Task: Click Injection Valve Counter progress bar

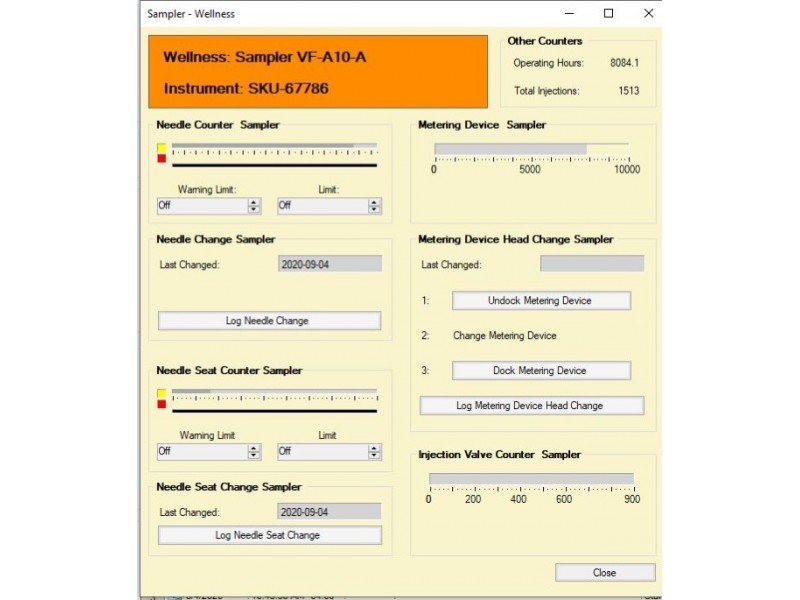Action: pos(532,479)
